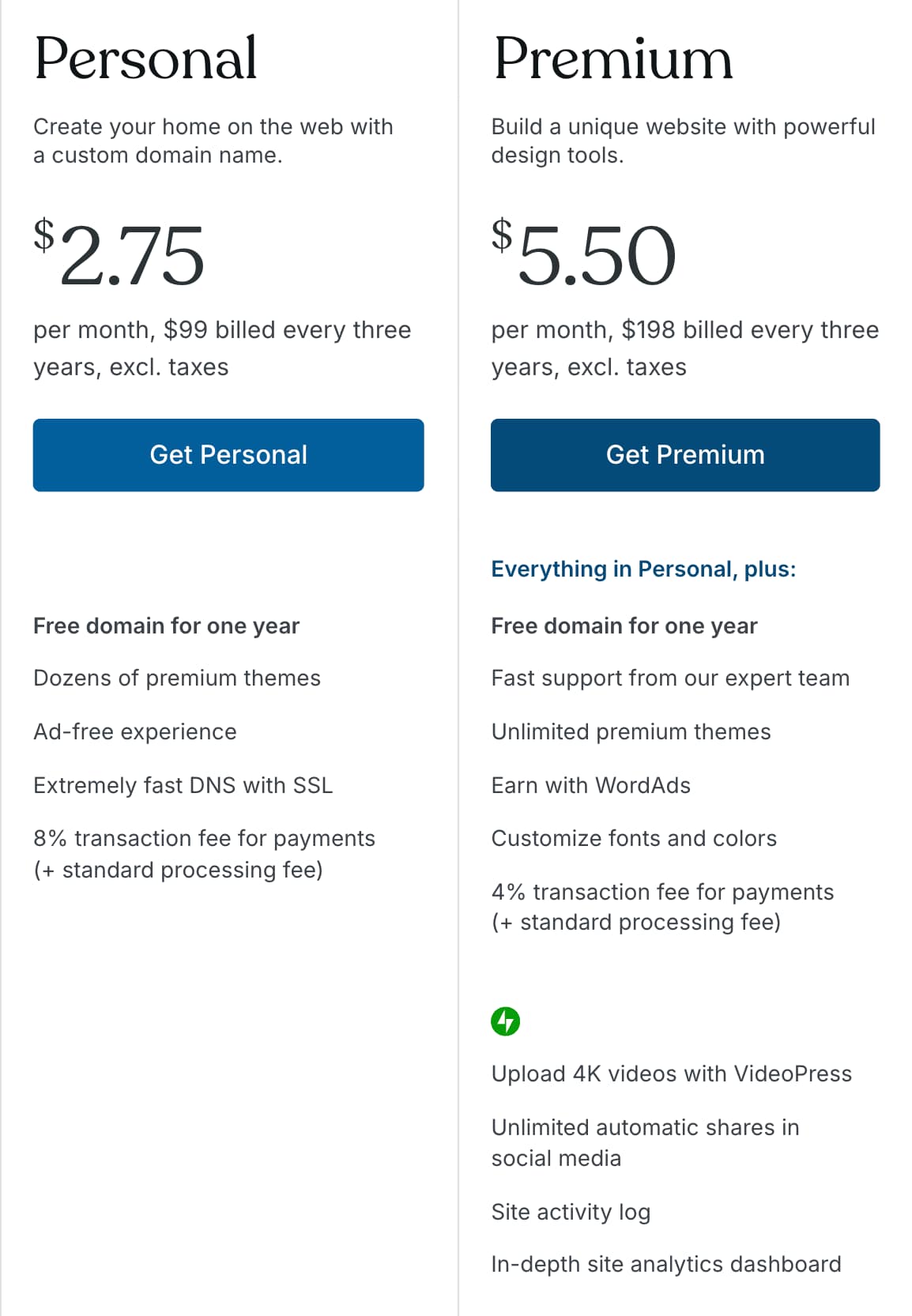Click "Unlimited premium themes" feature
912x1316 pixels.
(631, 731)
